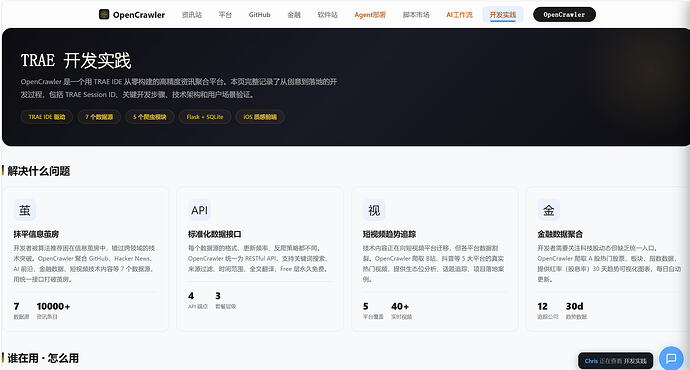Click the iOS 质感前端 tag
690x370 pixels.
[x=260, y=117]
